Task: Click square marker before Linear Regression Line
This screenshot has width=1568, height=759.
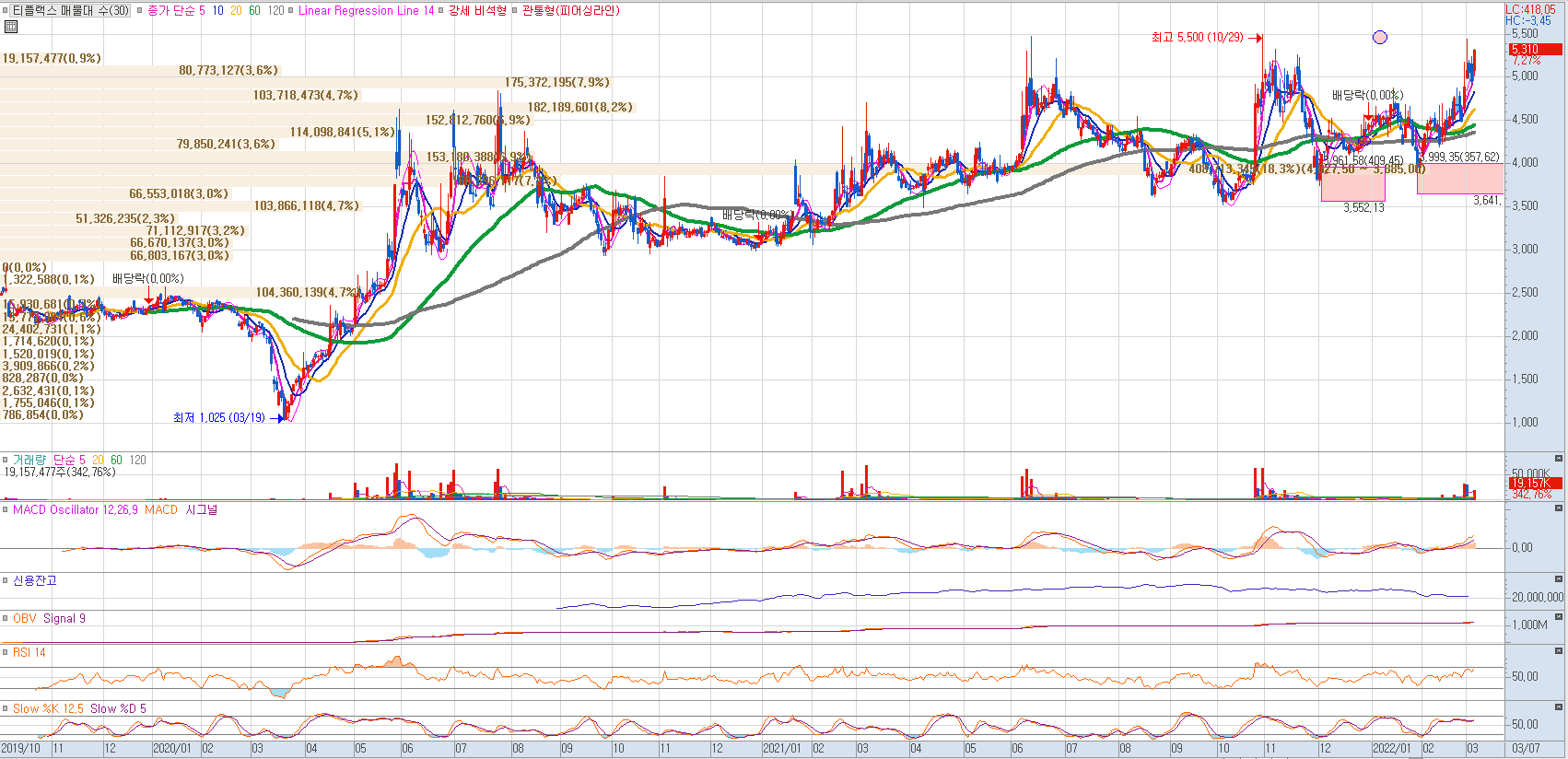Action: pos(291,11)
